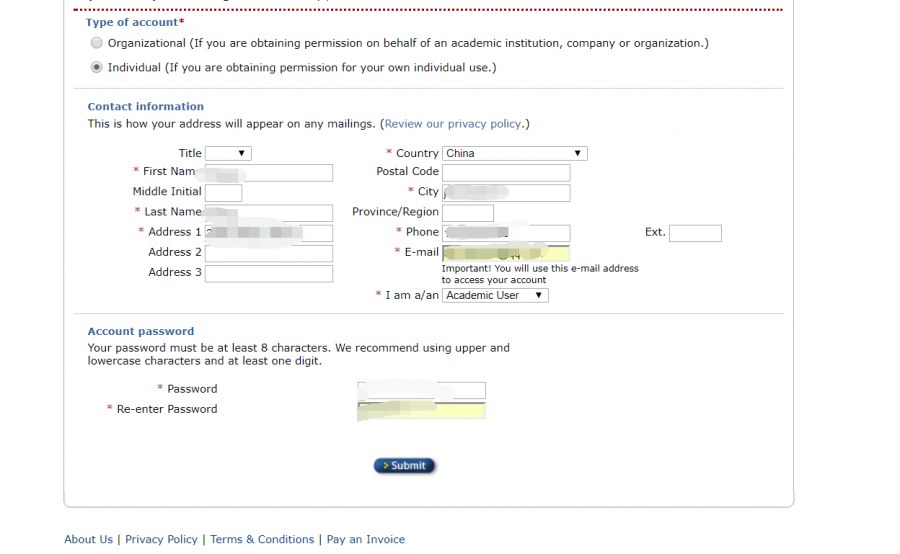The width and height of the screenshot is (900, 554).
Task: Click the Middle Initial input field
Action: point(223,192)
